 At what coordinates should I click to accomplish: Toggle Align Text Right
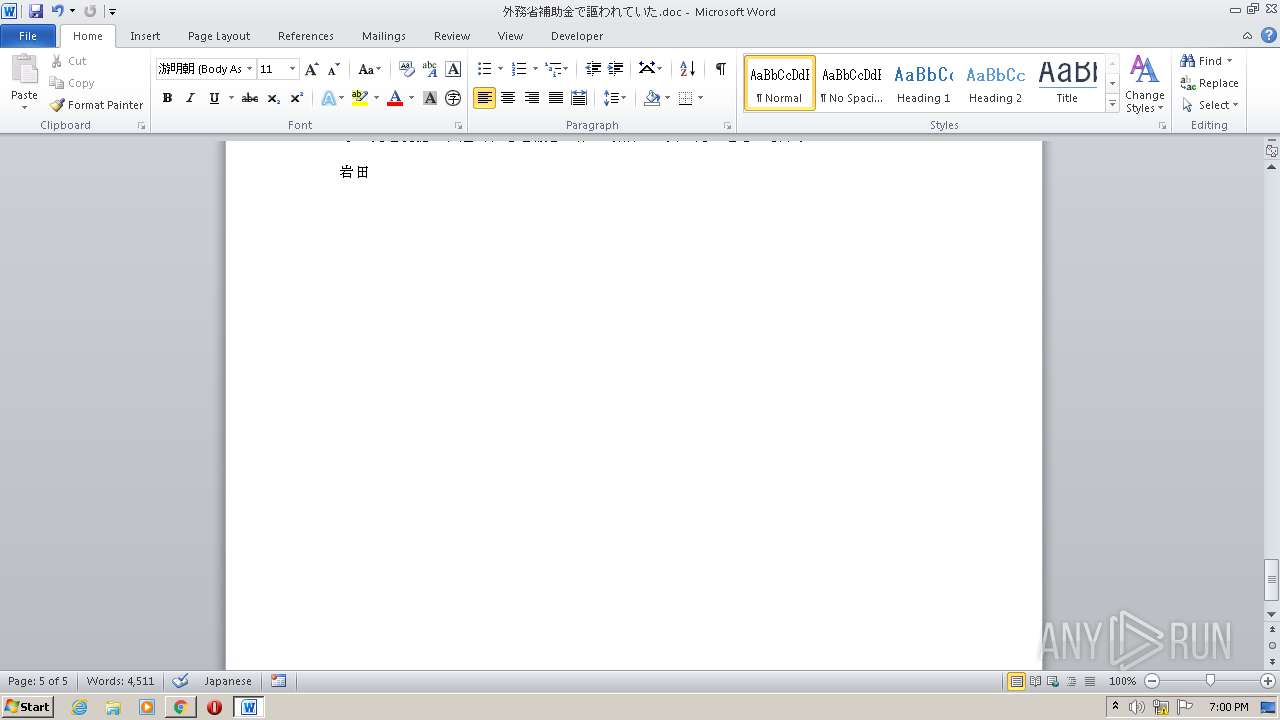point(532,98)
